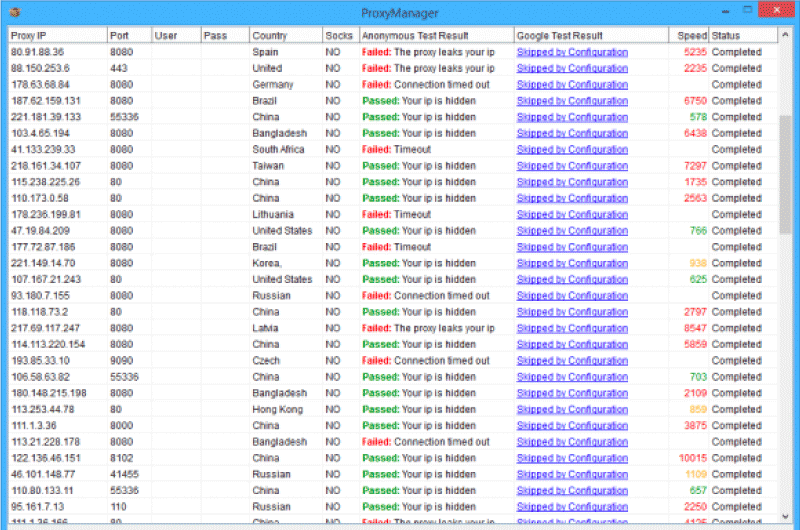Select proxy IP 111.1.3.36
The height and width of the screenshot is (530, 800).
[34, 425]
